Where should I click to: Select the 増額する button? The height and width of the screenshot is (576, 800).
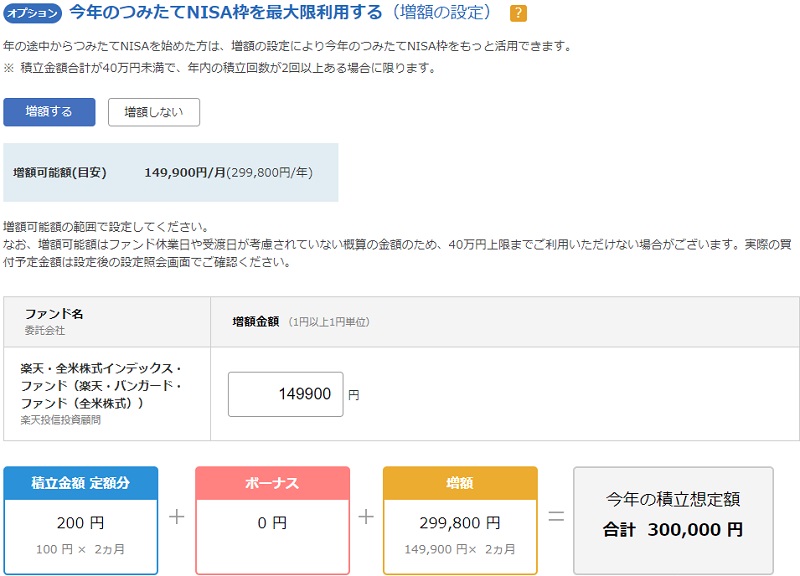click(49, 112)
